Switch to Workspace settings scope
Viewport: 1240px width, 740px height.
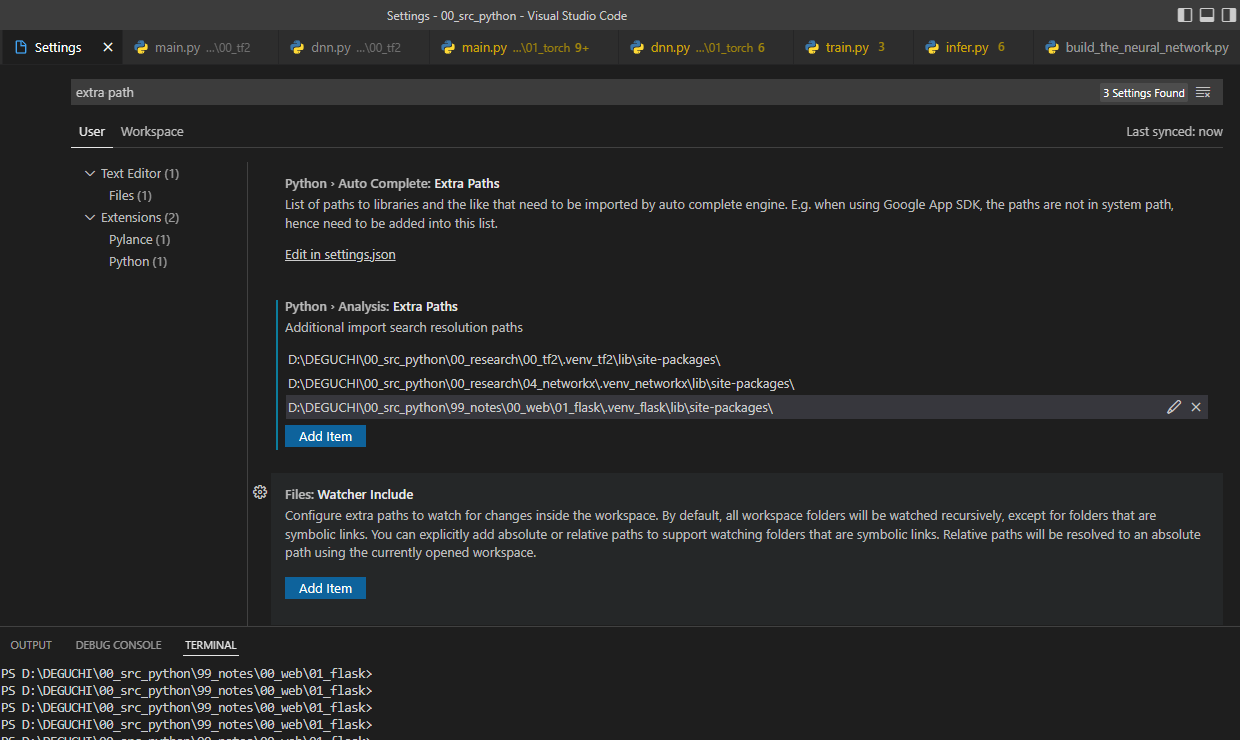click(x=152, y=131)
